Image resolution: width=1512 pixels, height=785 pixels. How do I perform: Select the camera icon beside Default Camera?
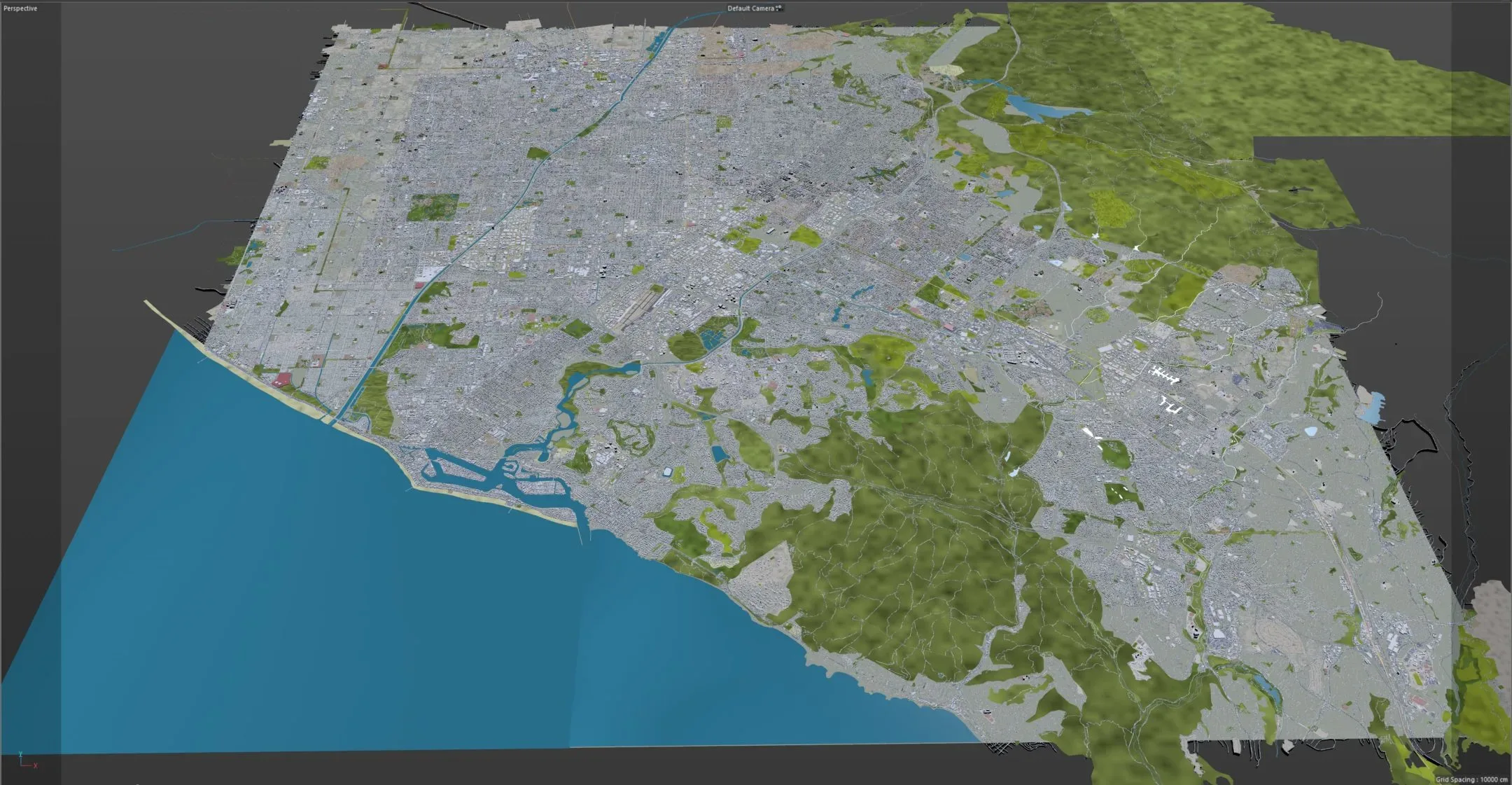777,8
